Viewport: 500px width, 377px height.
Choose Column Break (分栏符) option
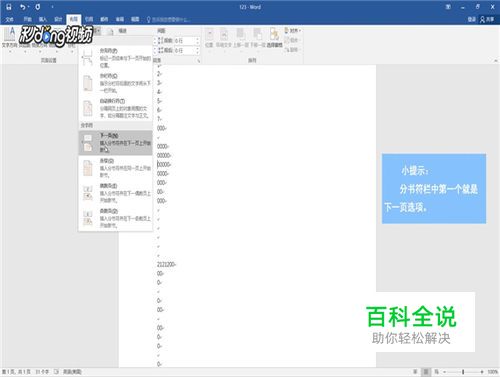pyautogui.click(x=116, y=83)
